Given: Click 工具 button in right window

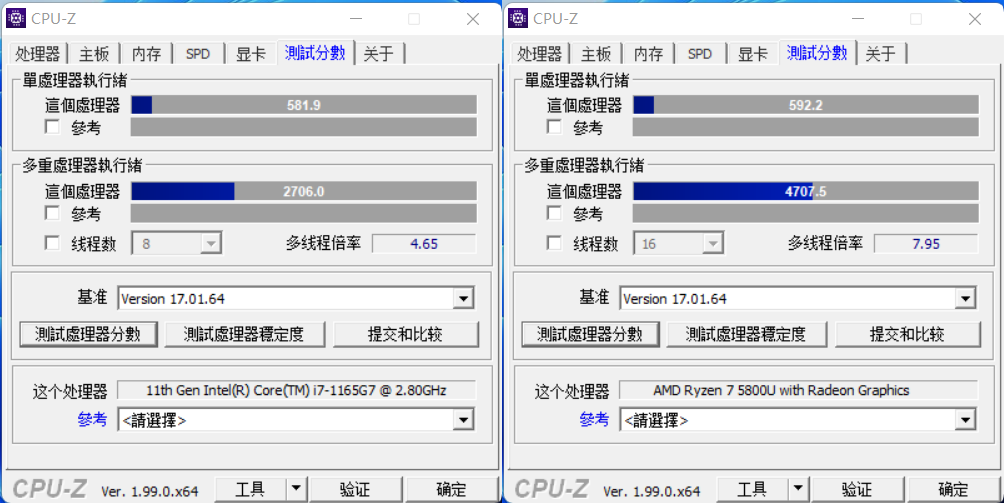Looking at the screenshot, I should pyautogui.click(x=752, y=490).
